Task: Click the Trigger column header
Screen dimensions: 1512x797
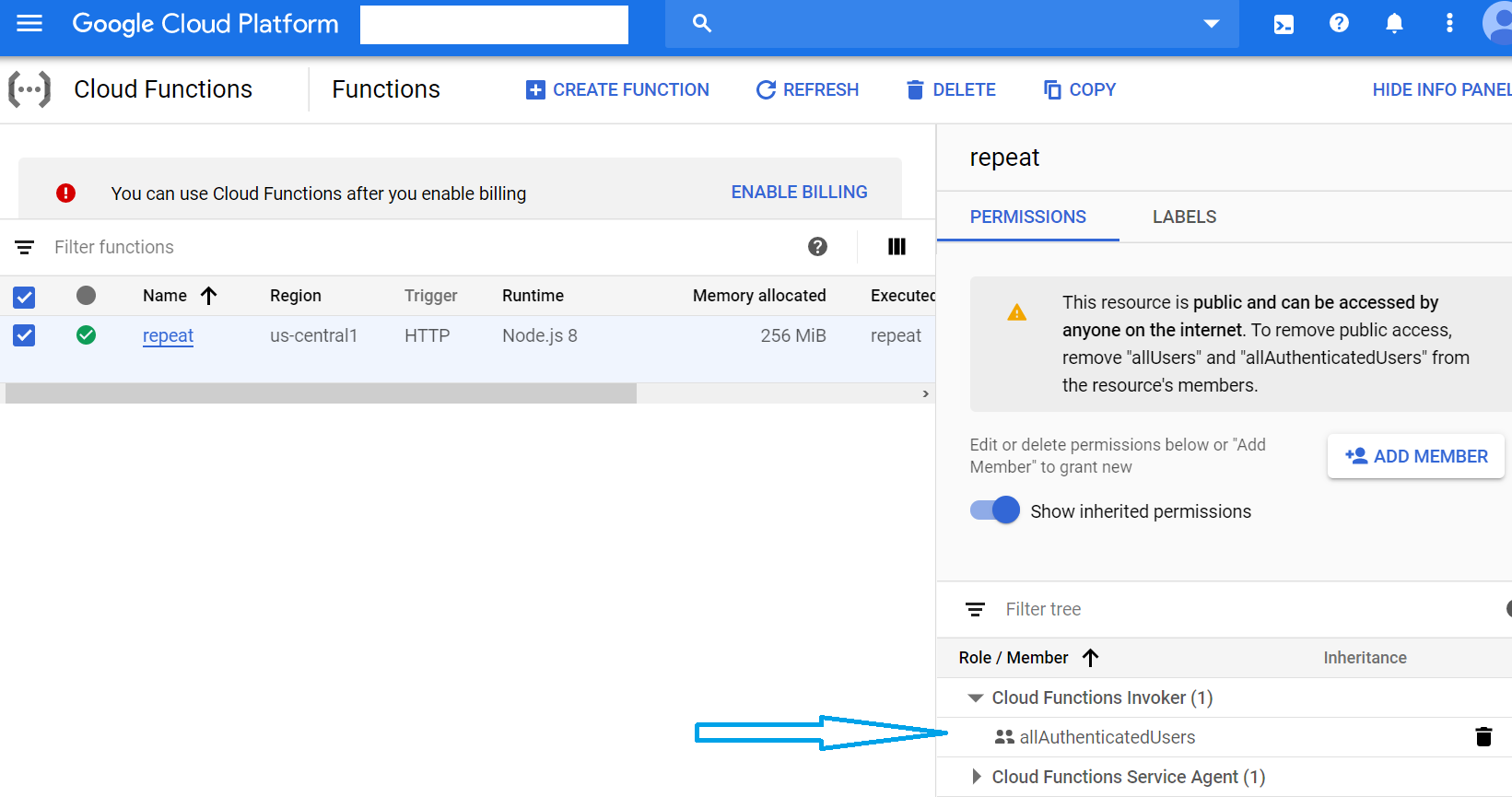Action: pos(430,295)
